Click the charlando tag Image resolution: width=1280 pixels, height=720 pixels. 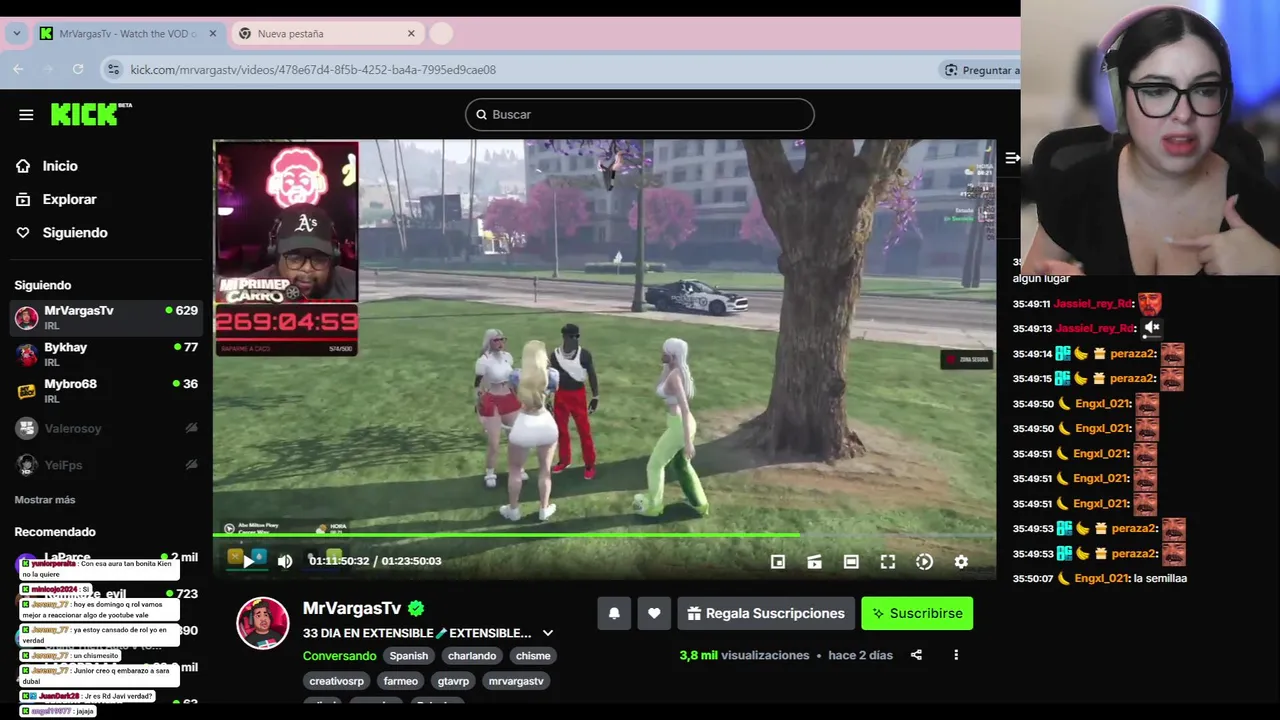[x=472, y=656]
